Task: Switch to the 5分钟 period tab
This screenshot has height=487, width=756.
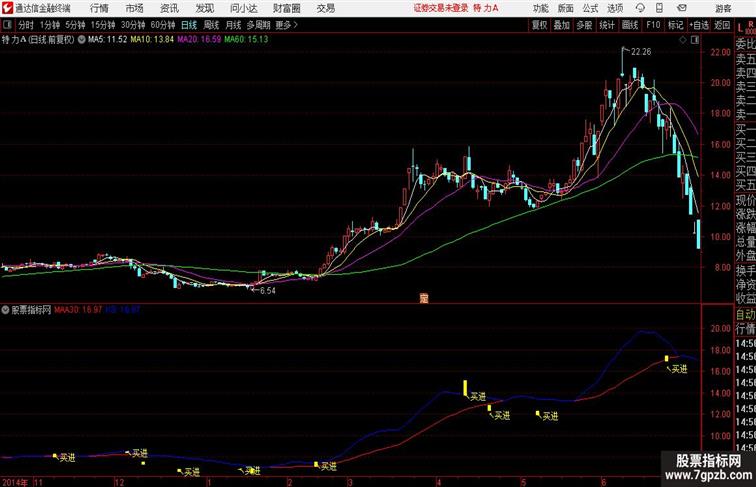Action: (x=75, y=25)
